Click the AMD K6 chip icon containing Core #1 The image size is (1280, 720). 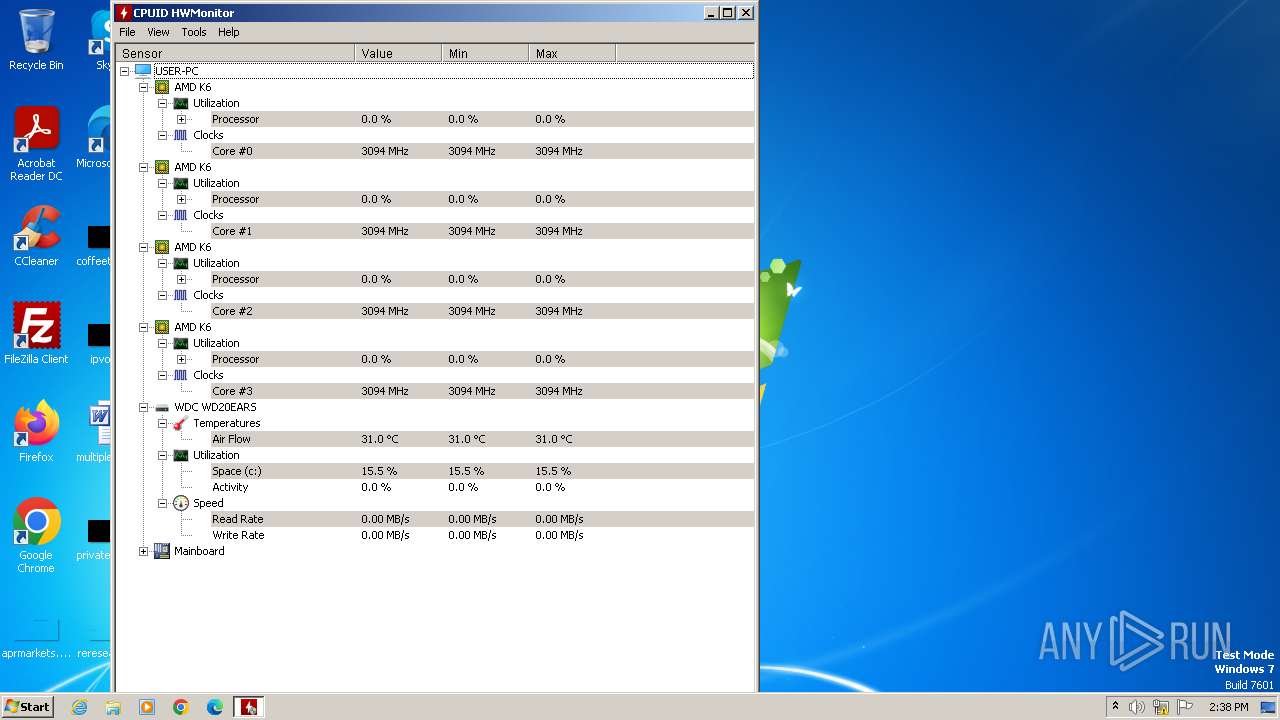pos(162,167)
